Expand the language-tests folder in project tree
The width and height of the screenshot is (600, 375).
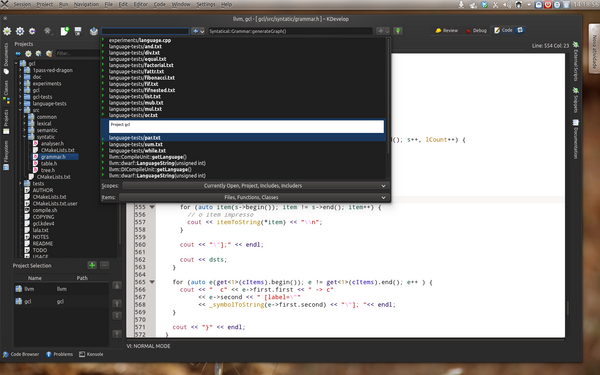[20, 104]
